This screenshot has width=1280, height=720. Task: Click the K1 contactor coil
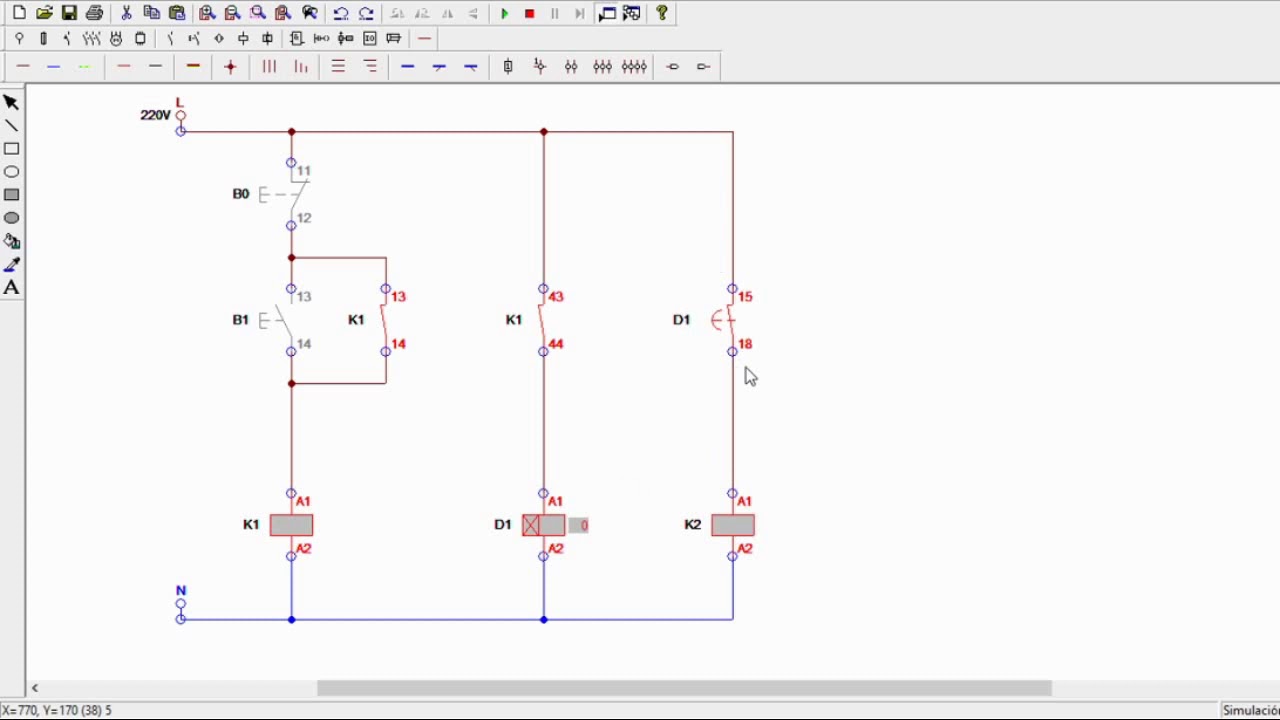click(x=291, y=525)
